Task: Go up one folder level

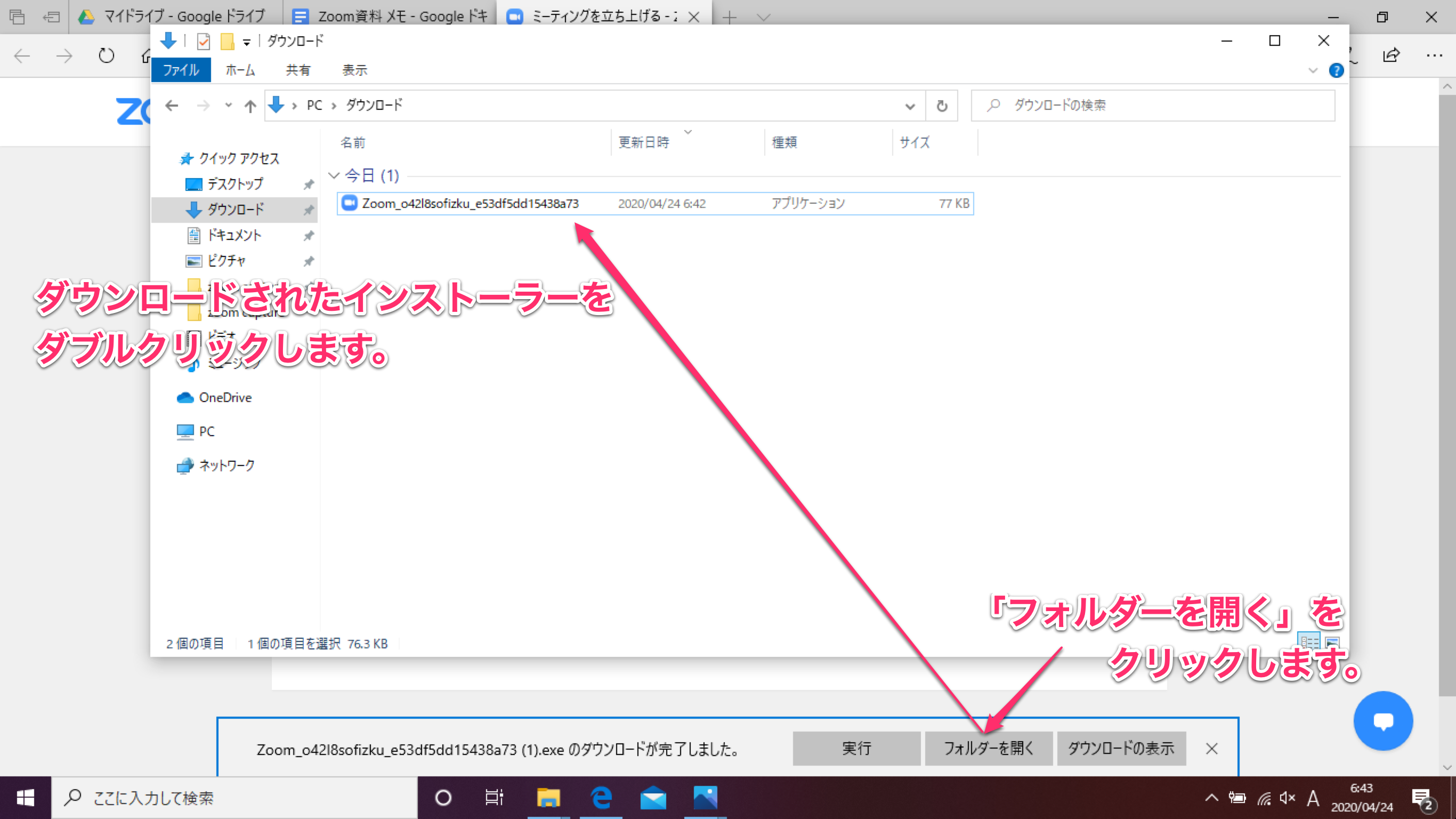Action: coord(250,106)
